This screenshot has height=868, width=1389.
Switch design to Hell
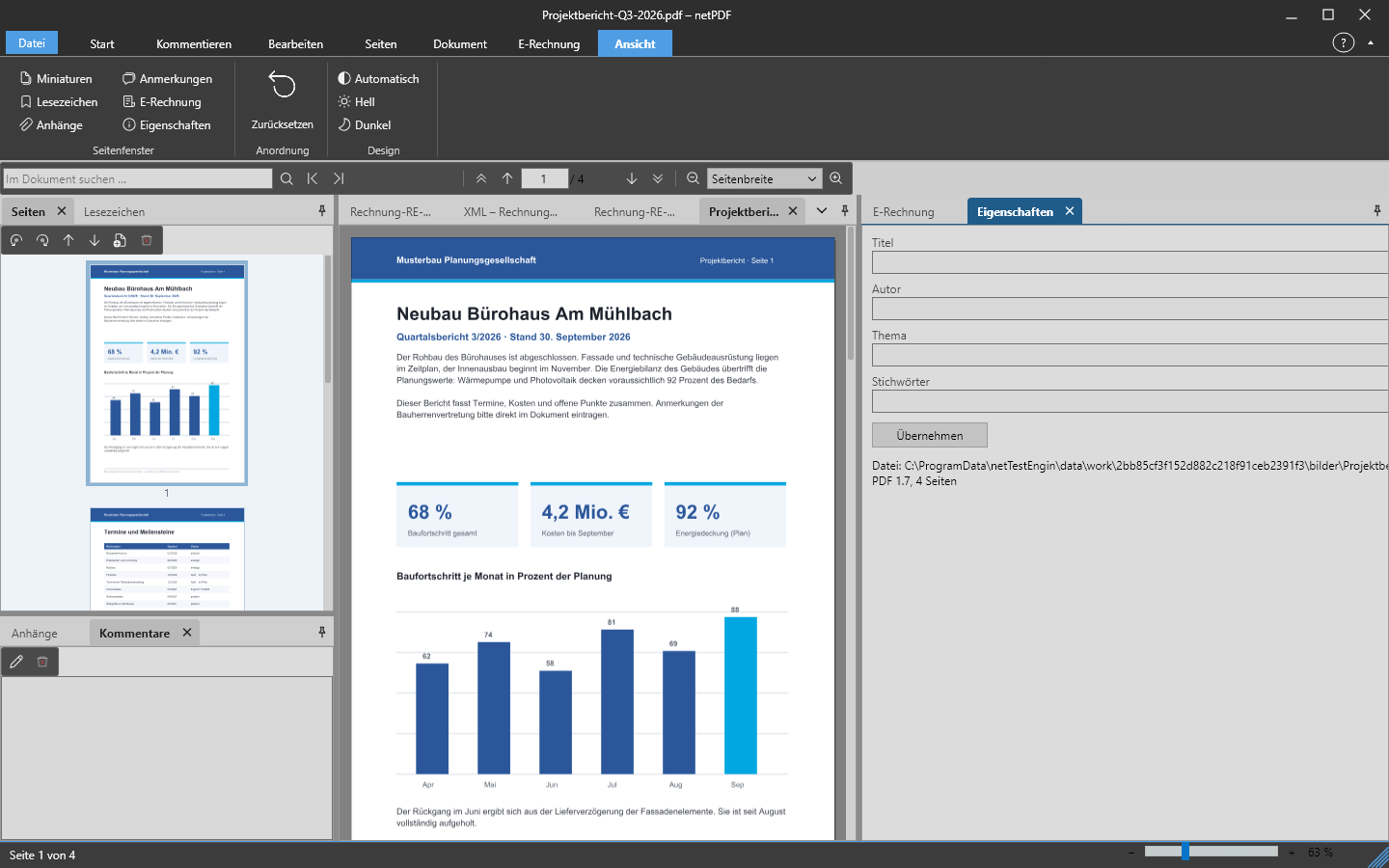point(356,101)
